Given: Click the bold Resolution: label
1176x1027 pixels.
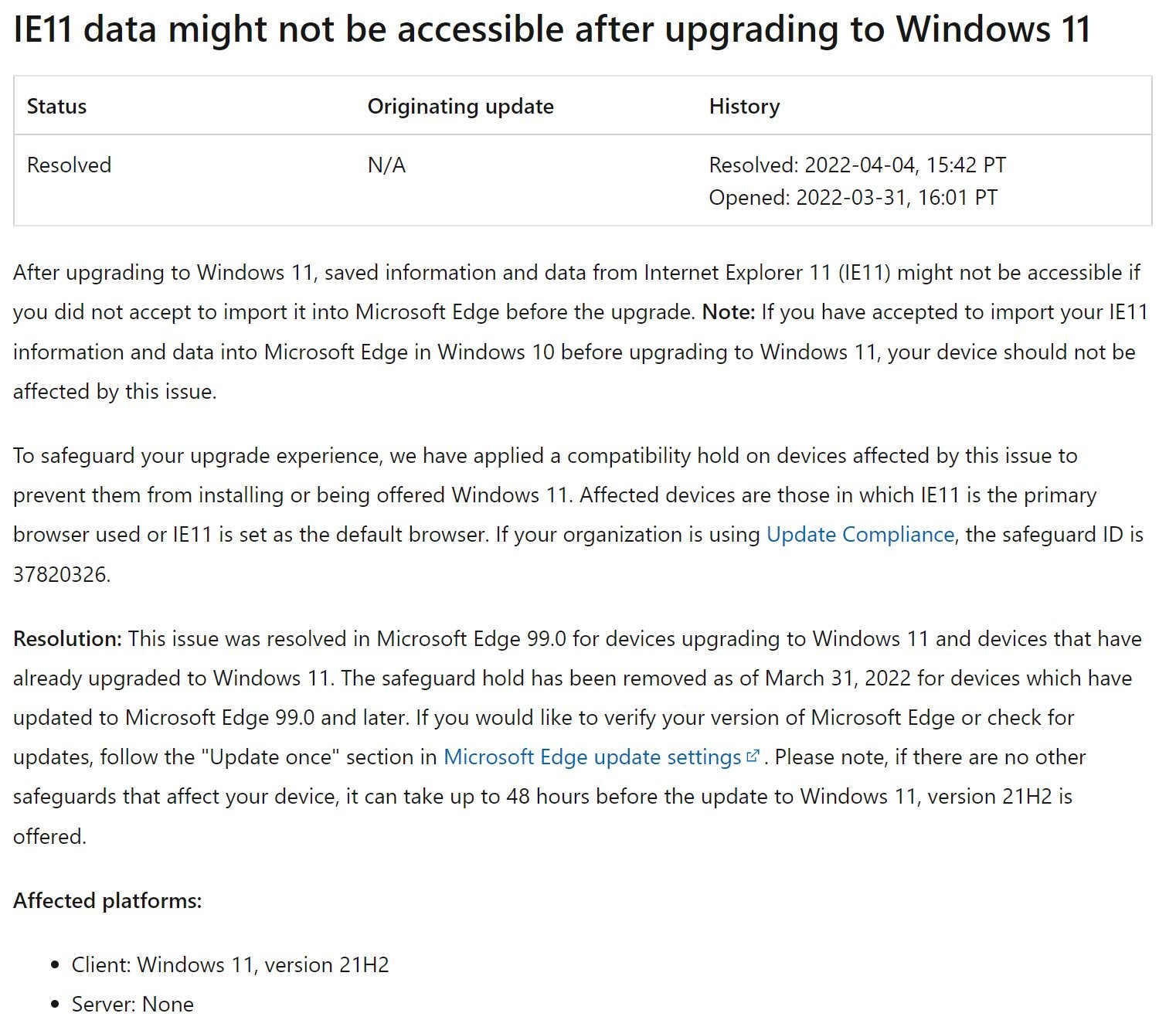Looking at the screenshot, I should [x=67, y=639].
